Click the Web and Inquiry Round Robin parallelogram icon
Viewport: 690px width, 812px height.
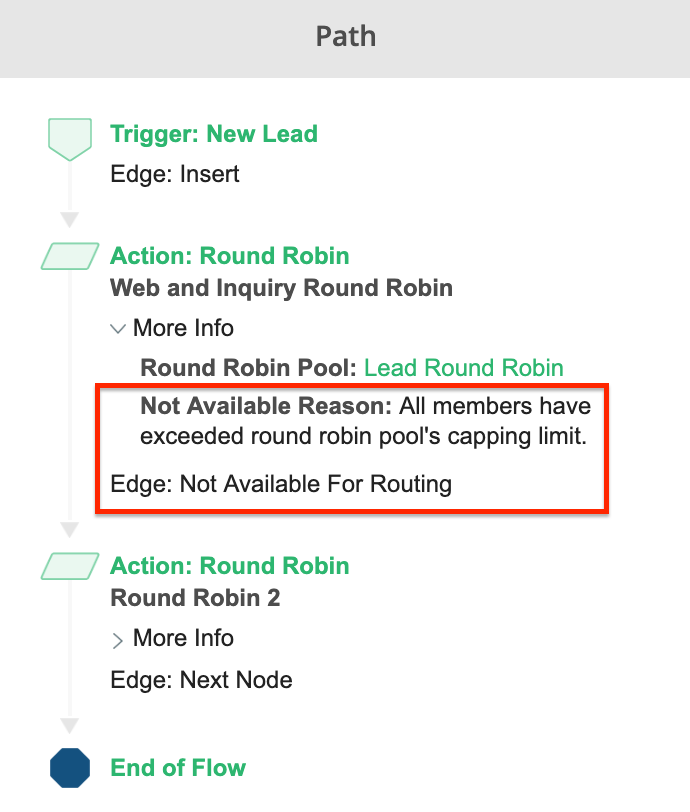pyautogui.click(x=70, y=257)
